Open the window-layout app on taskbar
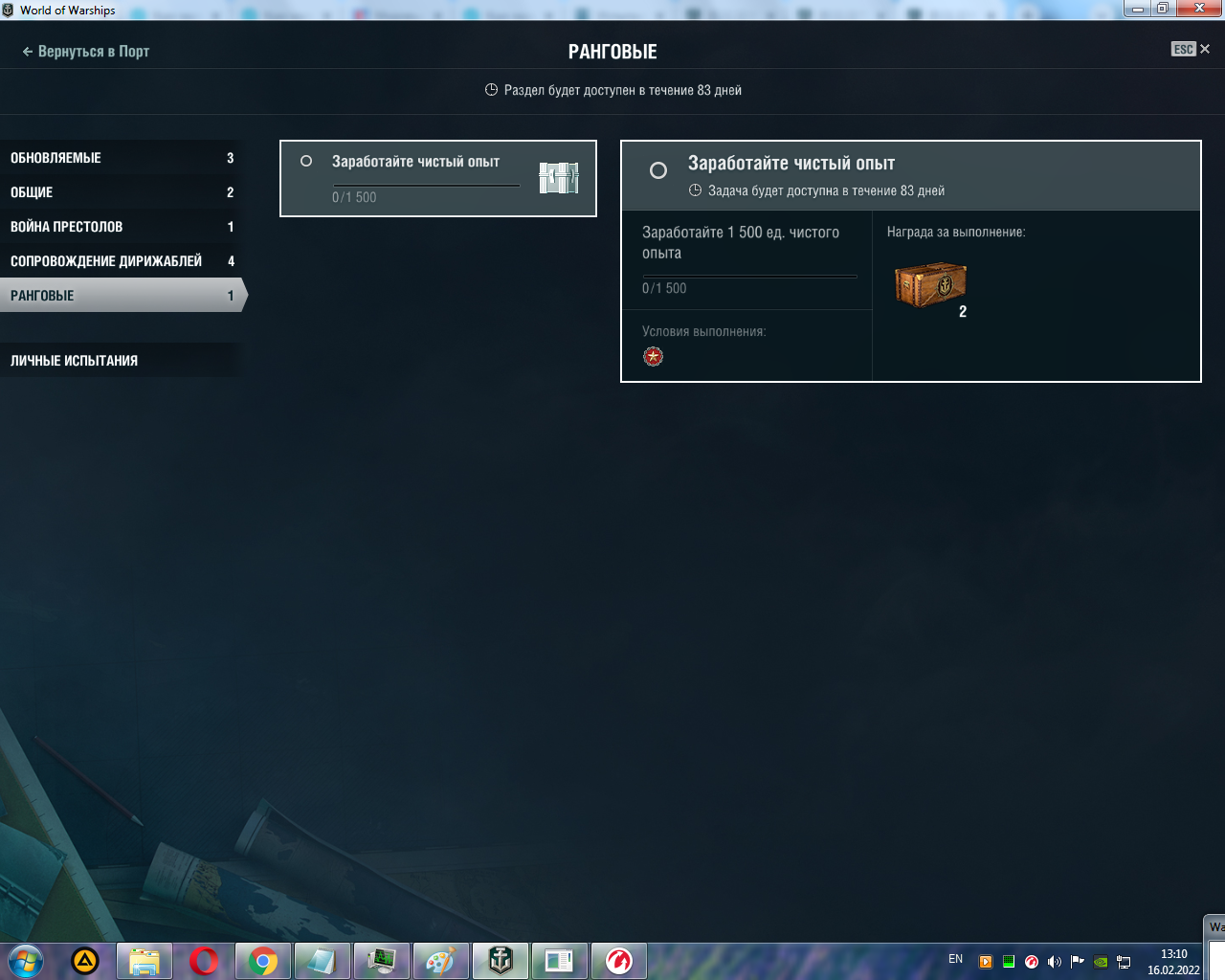This screenshot has width=1225, height=980. coord(560,961)
